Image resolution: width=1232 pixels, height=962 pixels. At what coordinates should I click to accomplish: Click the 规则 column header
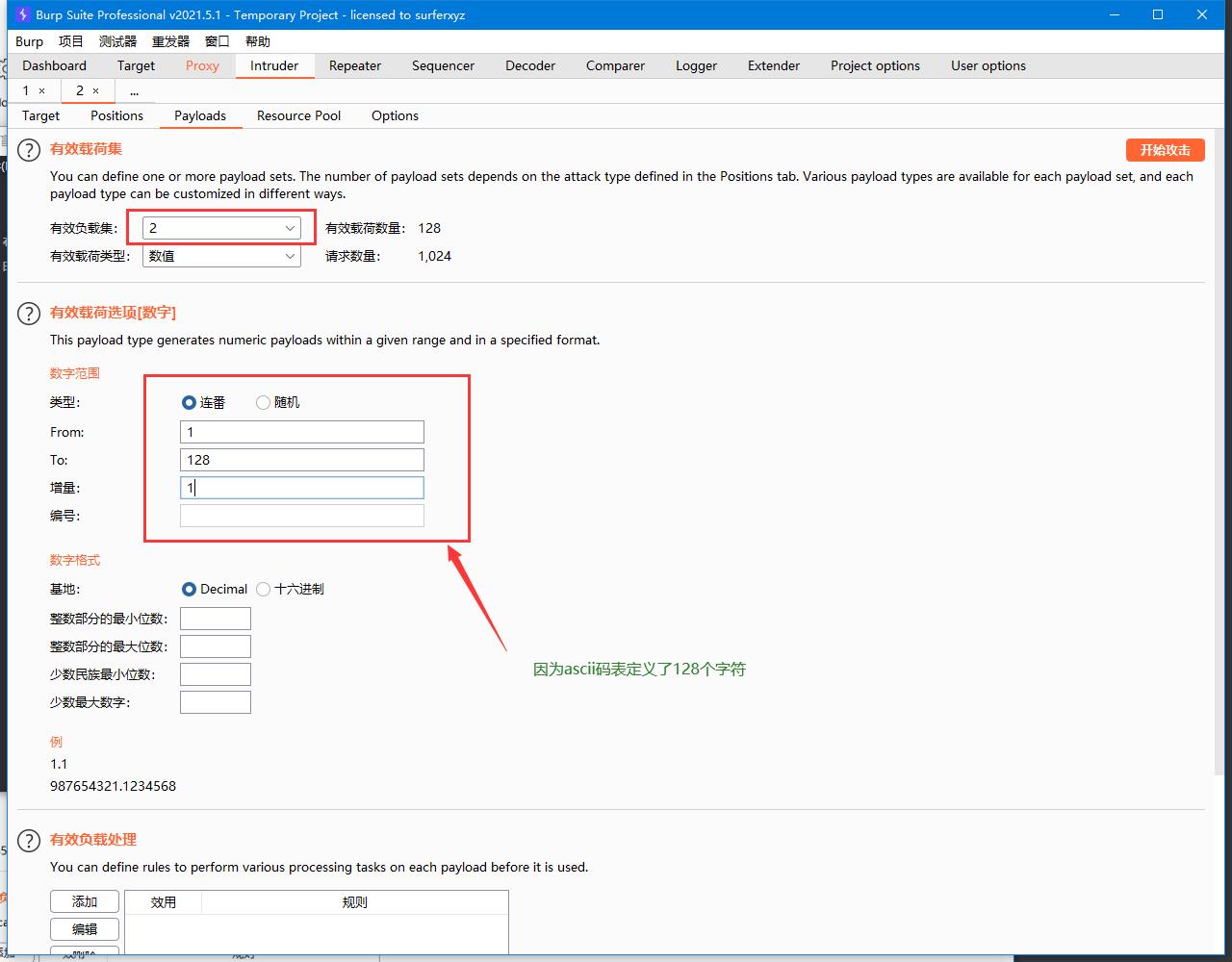(x=355, y=902)
